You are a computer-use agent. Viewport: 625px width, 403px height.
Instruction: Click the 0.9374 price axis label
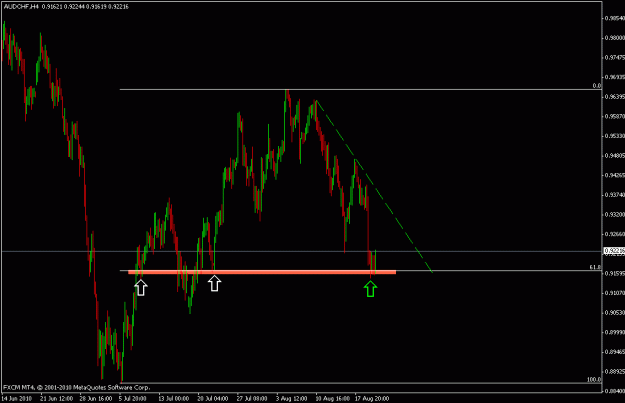(615, 195)
